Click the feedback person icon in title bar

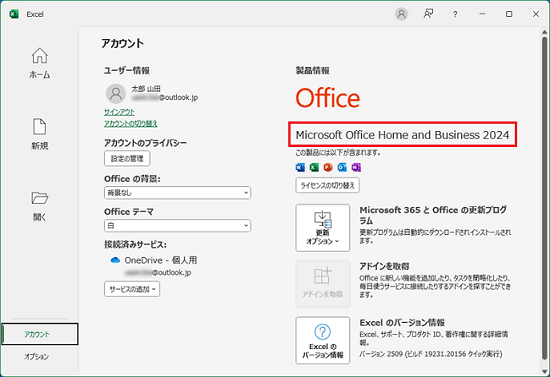coord(428,14)
